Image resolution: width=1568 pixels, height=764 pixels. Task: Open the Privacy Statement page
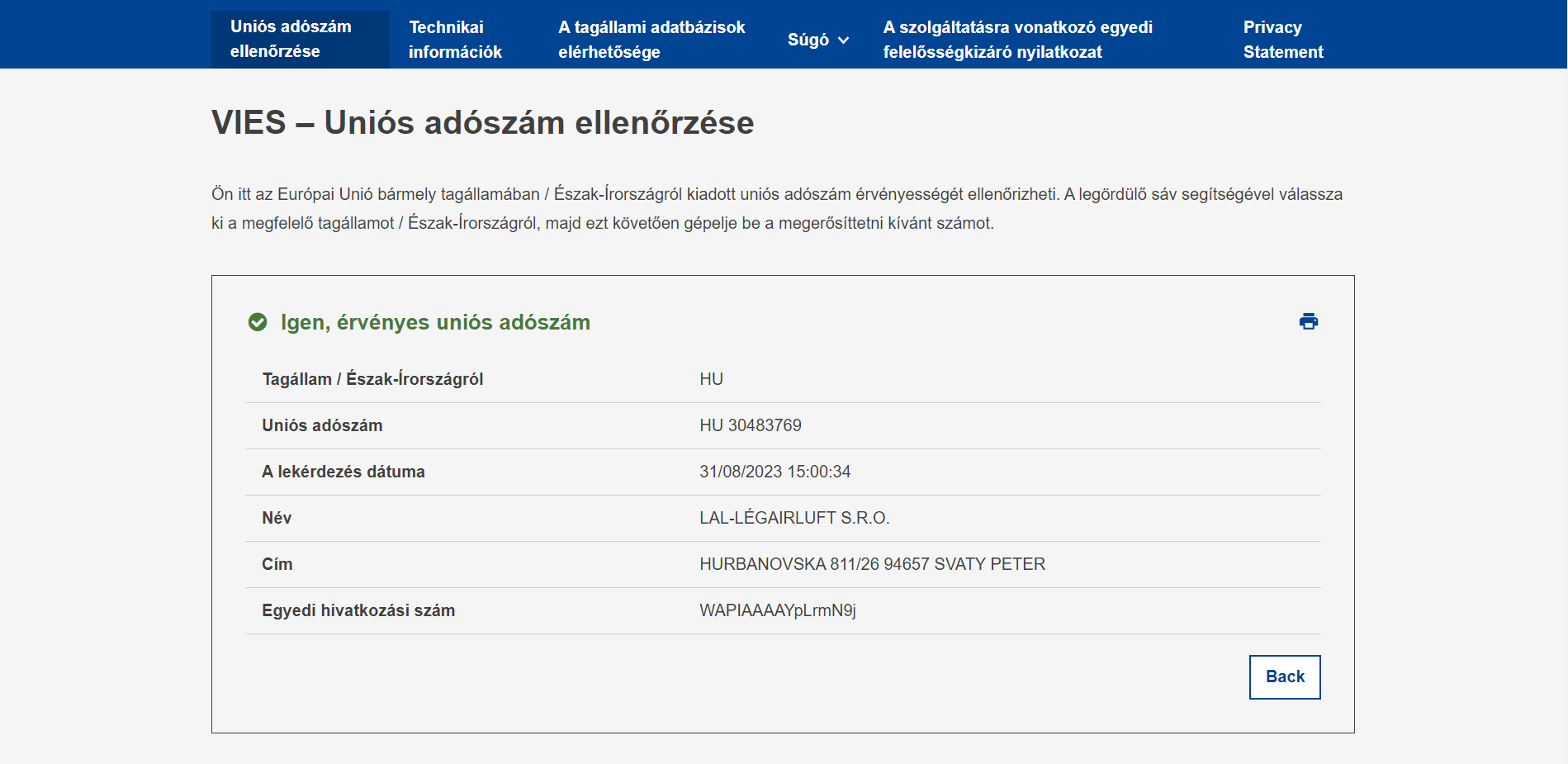(1282, 39)
